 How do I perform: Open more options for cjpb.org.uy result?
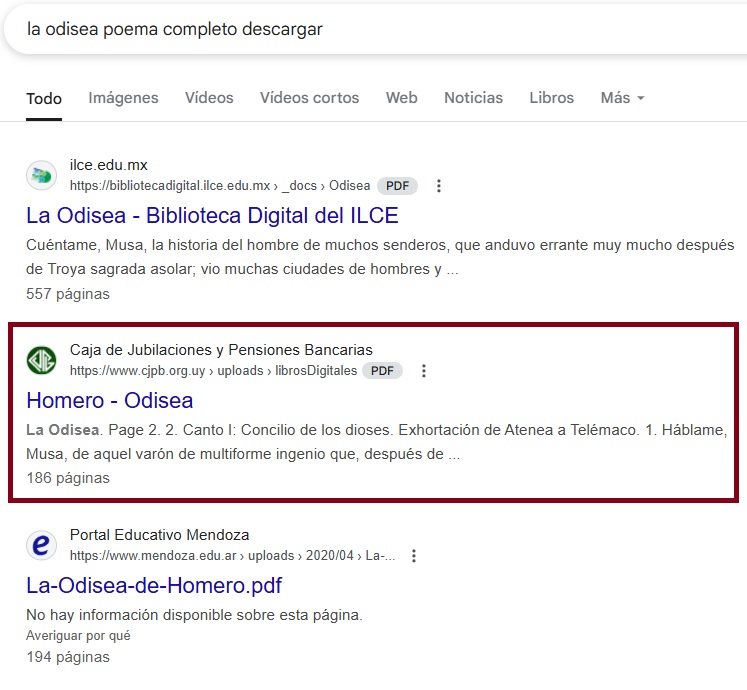pyautogui.click(x=424, y=371)
